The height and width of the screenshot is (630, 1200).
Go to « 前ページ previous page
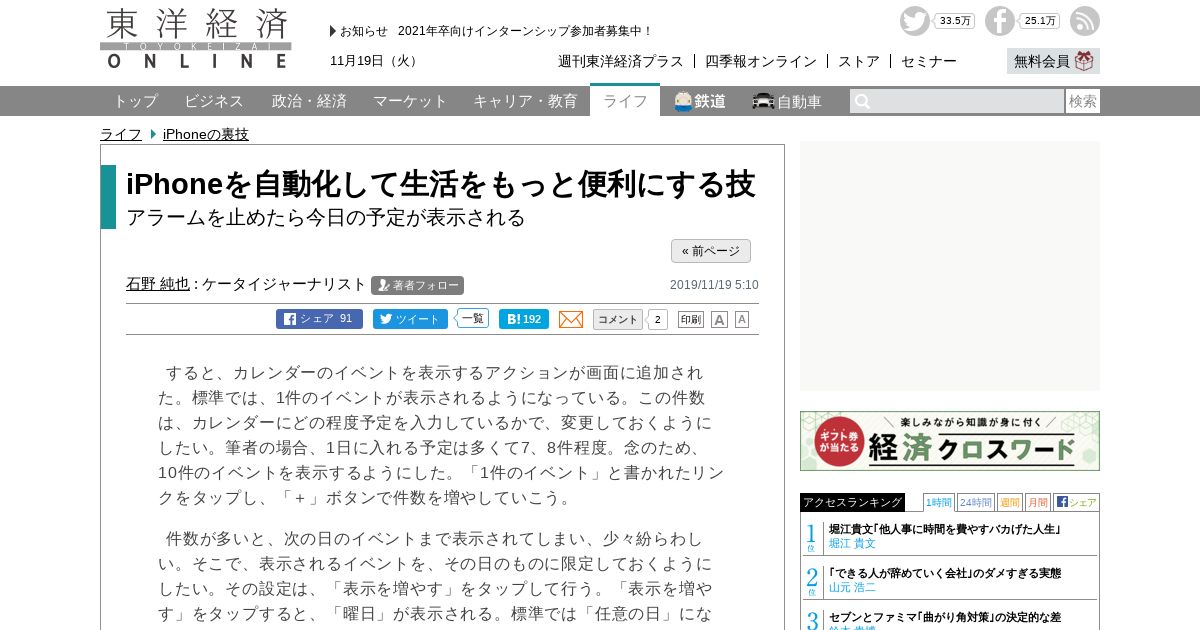pos(711,251)
